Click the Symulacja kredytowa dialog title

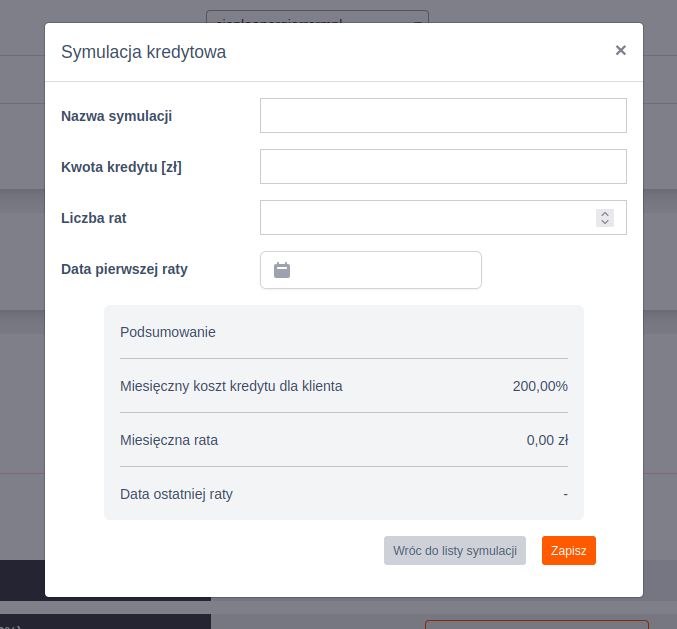[144, 52]
